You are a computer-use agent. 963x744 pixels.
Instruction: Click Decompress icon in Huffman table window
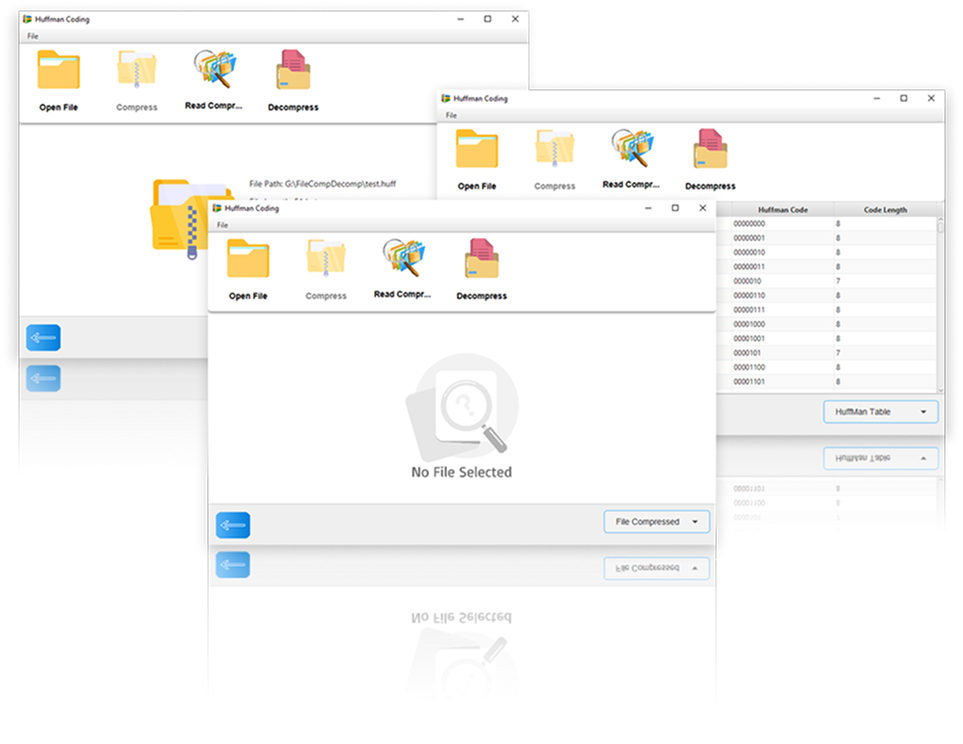pos(710,150)
